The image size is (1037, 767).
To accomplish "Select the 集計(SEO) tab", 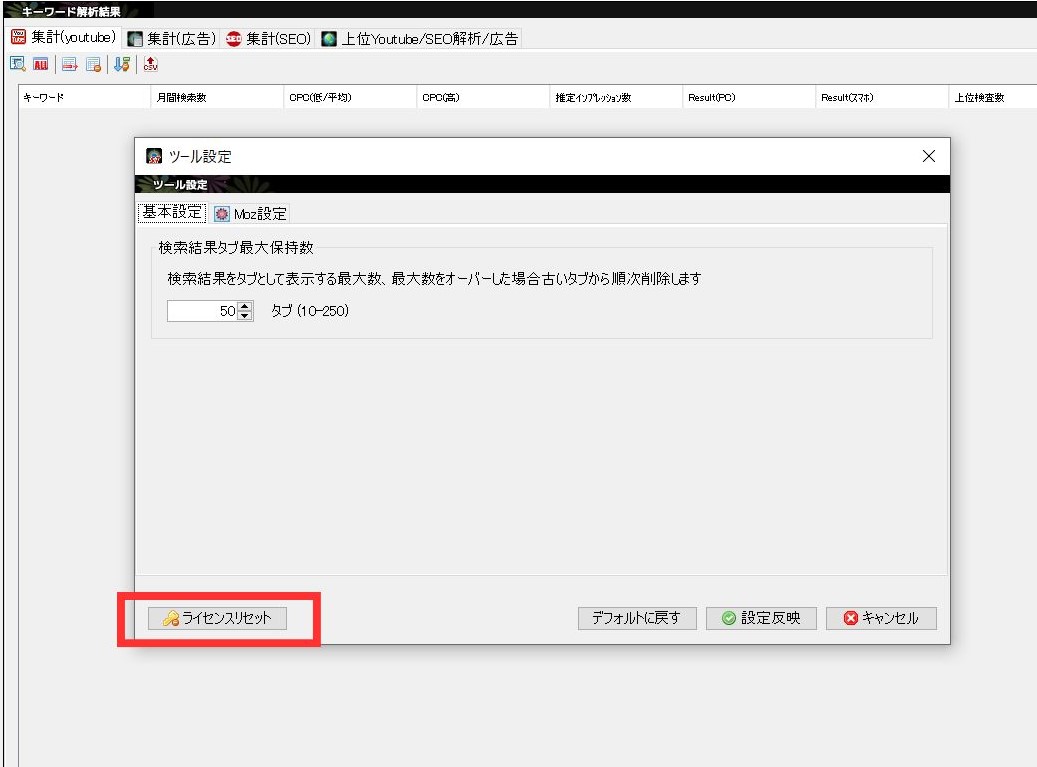I will 269,39.
